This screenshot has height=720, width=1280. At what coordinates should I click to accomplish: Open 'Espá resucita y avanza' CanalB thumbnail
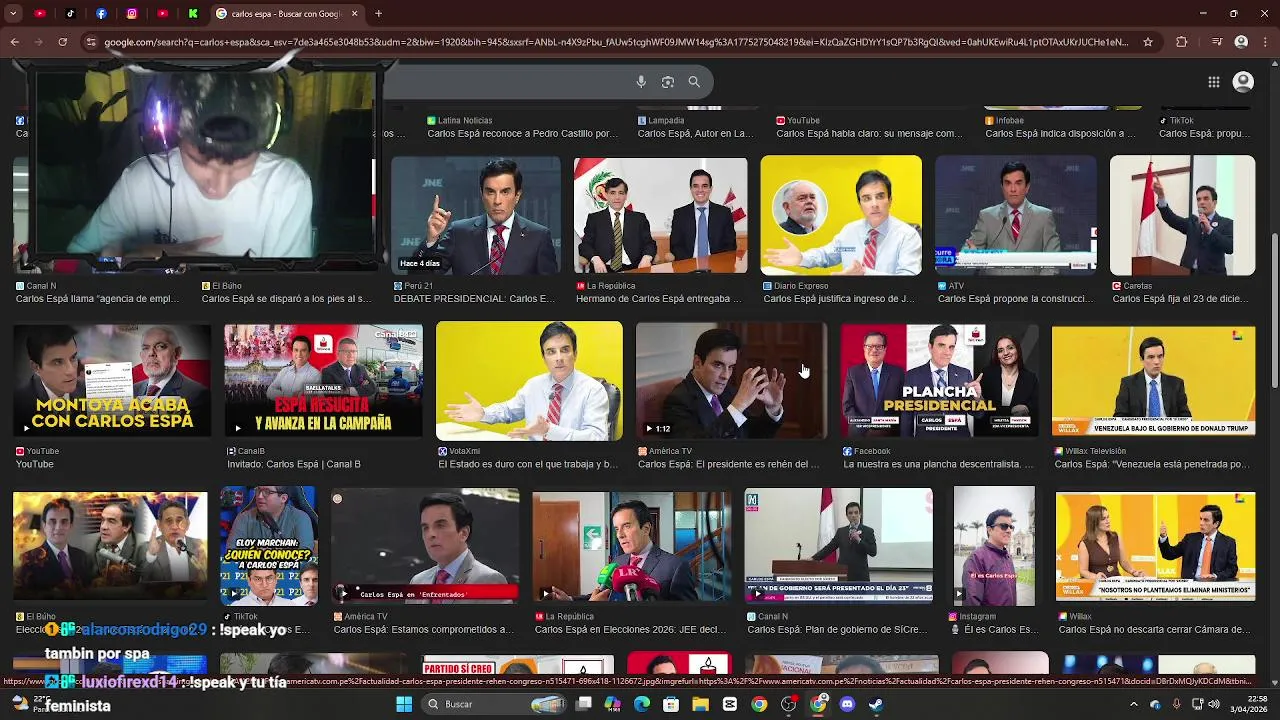(323, 380)
